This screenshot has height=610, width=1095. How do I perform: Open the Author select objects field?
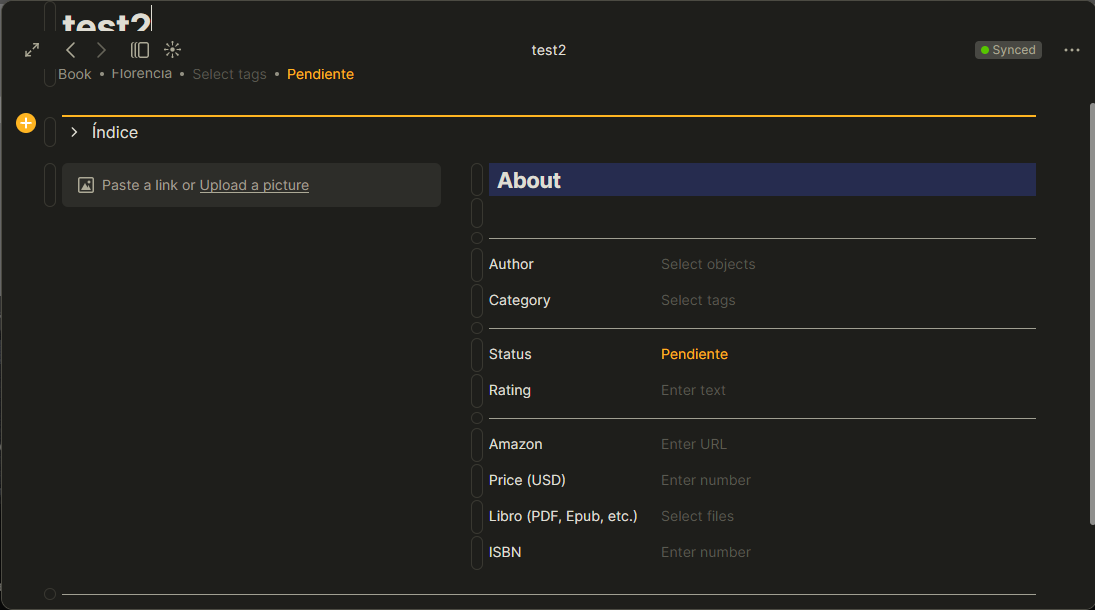pos(708,264)
